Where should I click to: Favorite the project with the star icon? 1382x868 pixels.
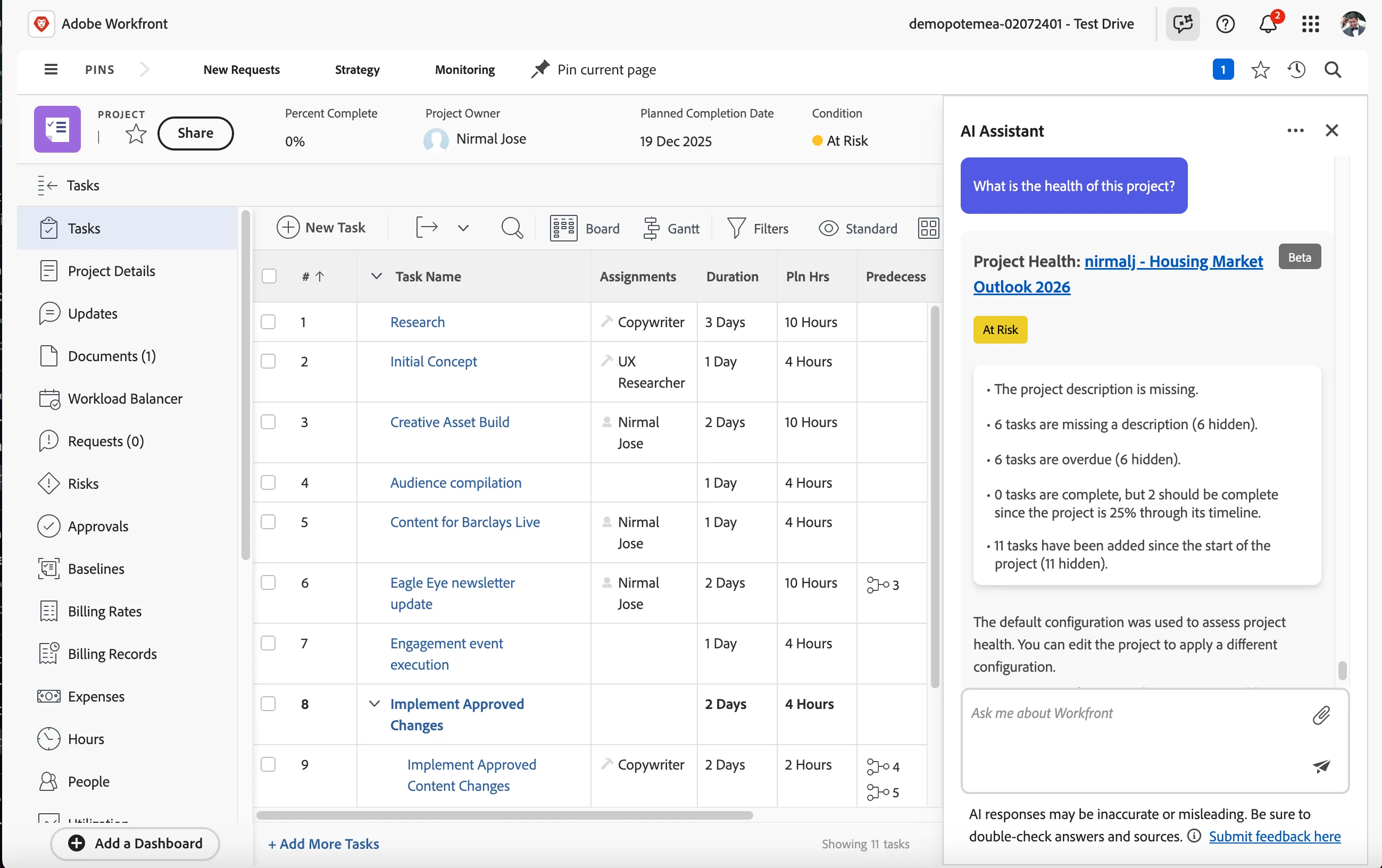pos(136,134)
